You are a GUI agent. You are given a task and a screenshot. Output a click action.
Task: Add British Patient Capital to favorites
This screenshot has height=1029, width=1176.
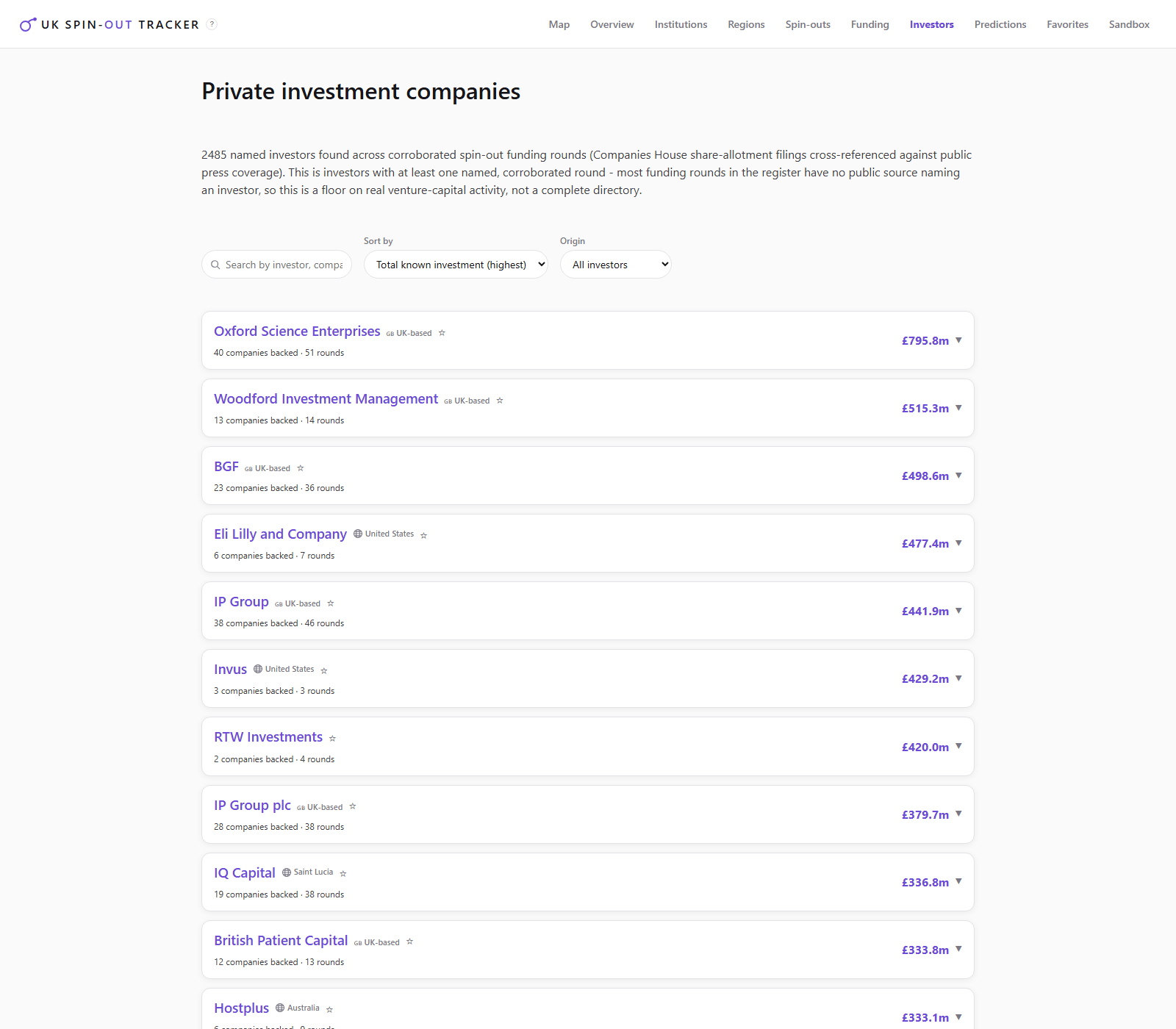(x=410, y=942)
